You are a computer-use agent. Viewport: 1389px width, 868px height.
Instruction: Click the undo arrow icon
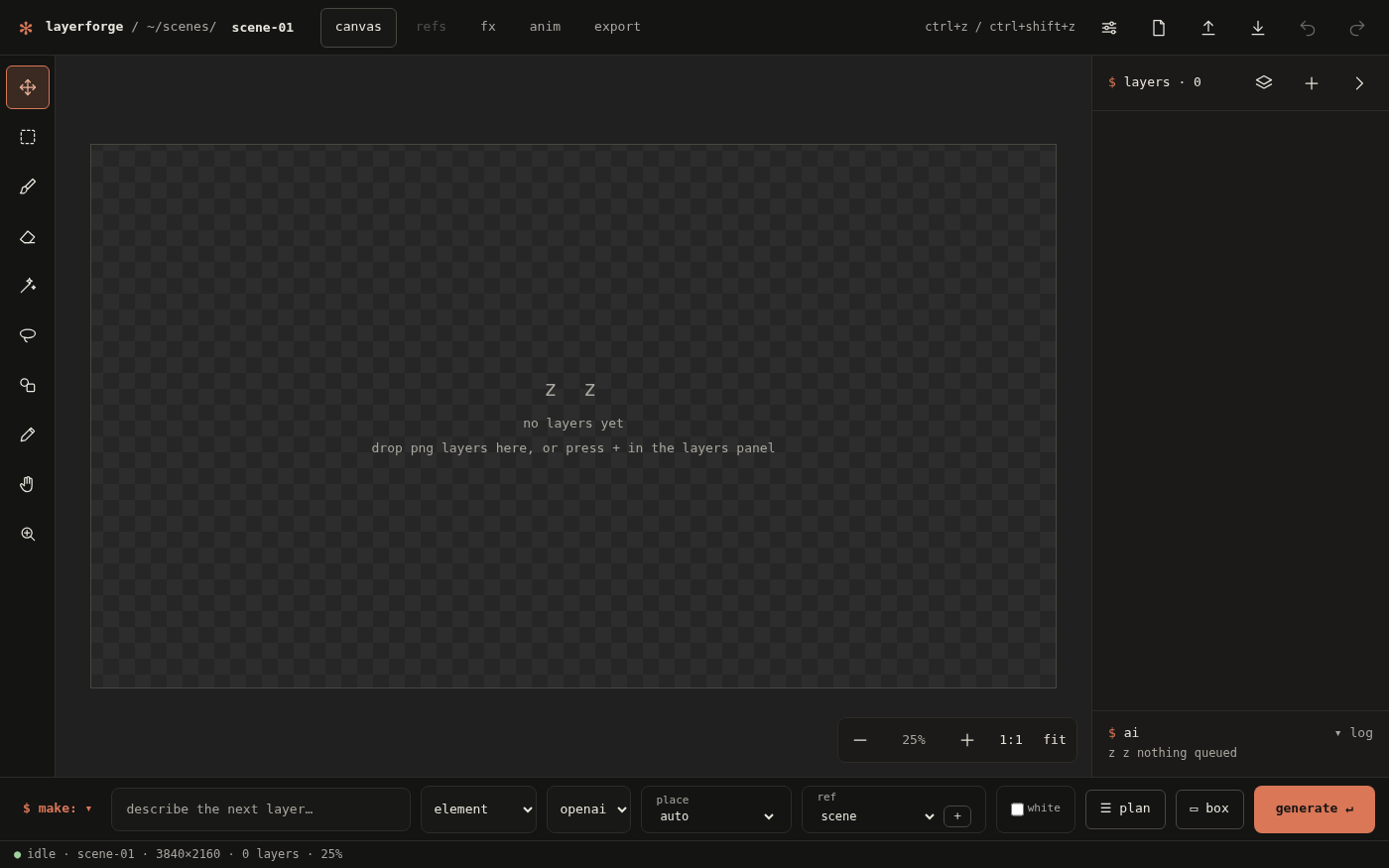point(1308,28)
